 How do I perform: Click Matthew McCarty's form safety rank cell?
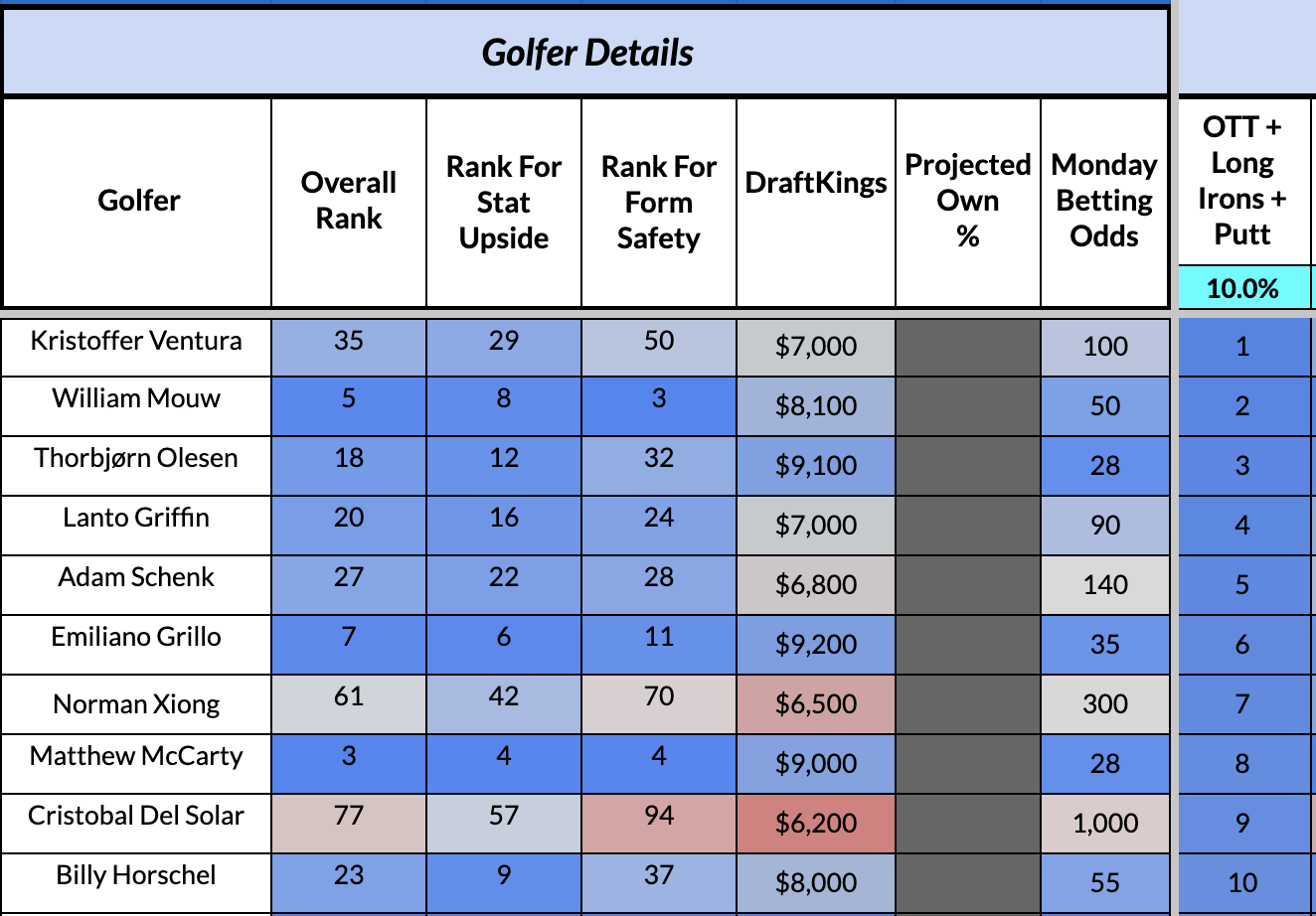point(659,757)
